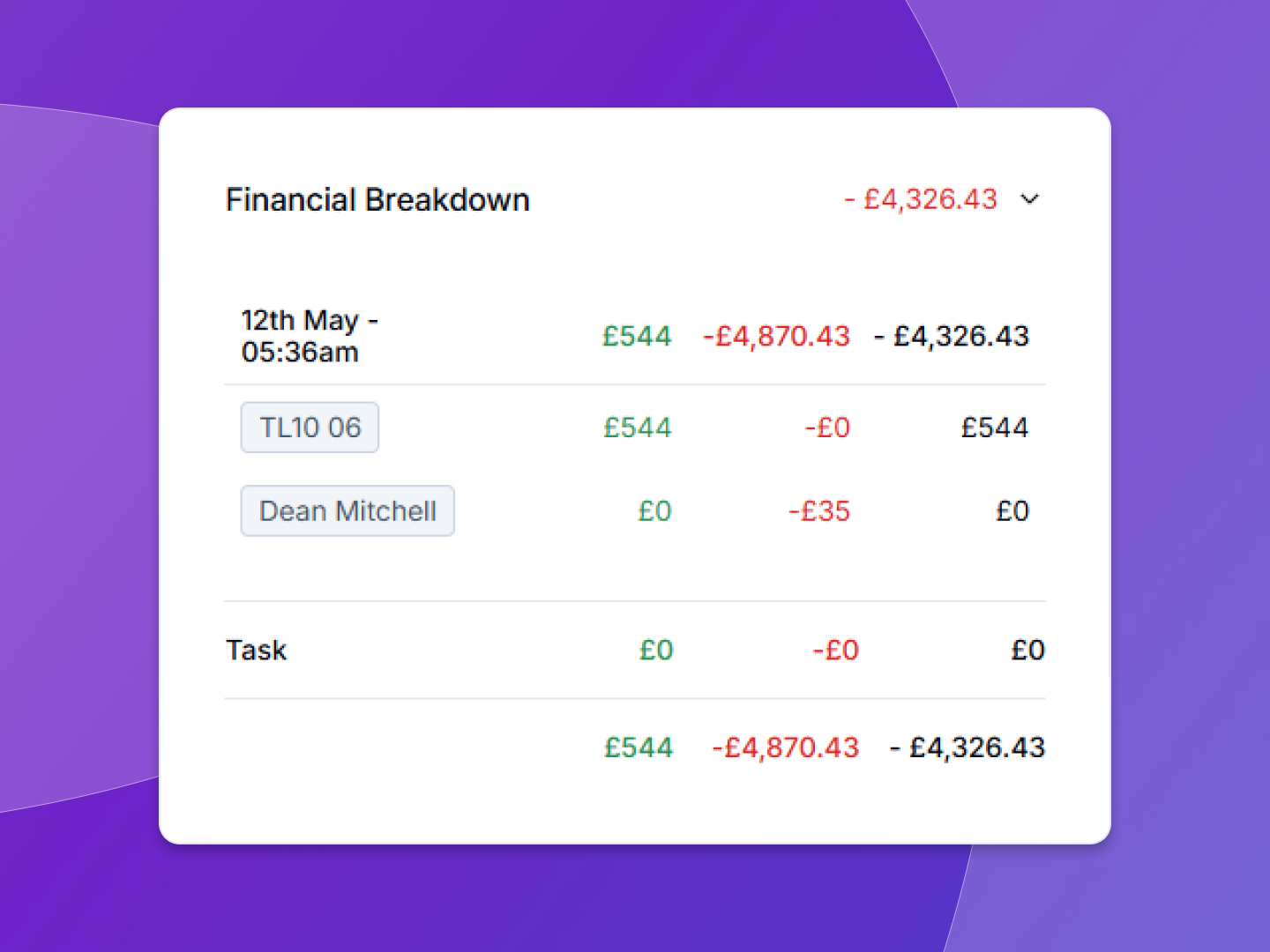Click green £544 in the TL10 06 row

pos(637,428)
